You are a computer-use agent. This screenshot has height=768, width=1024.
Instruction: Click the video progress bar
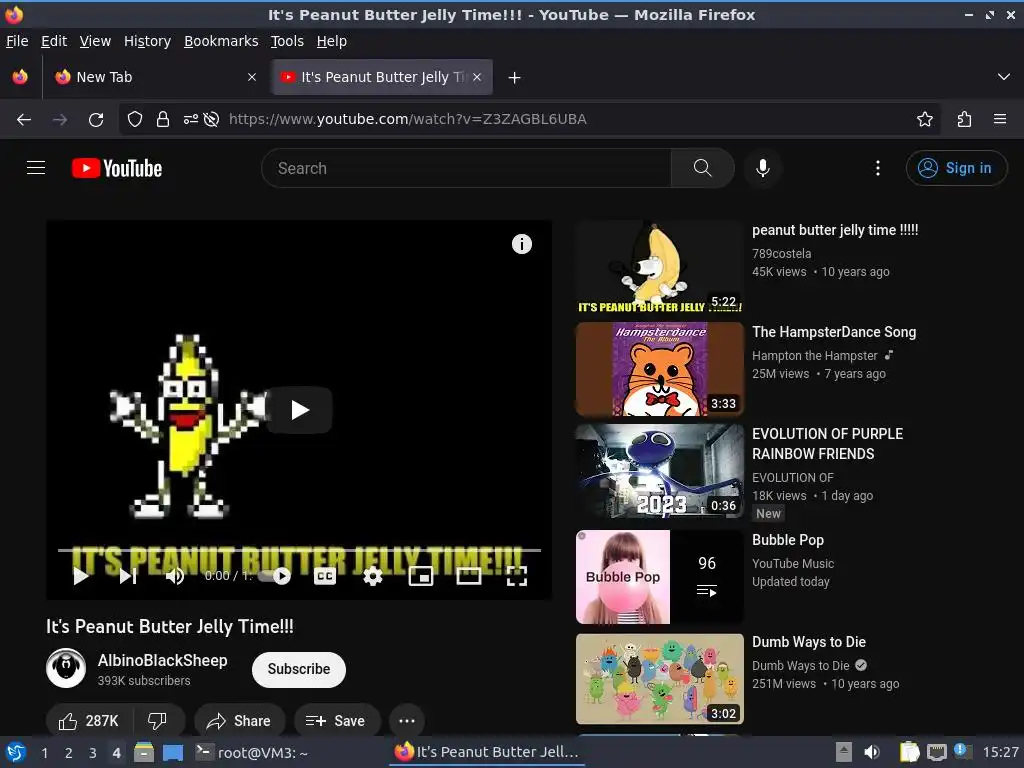[299, 551]
